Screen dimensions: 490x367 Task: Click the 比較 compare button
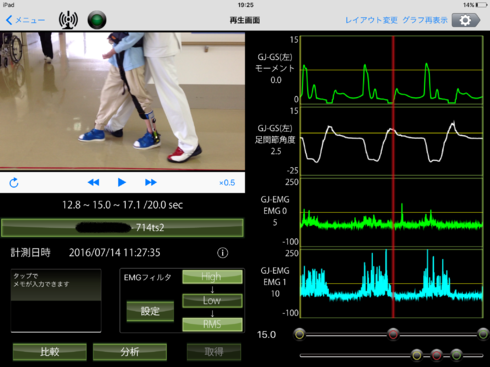tap(50, 352)
